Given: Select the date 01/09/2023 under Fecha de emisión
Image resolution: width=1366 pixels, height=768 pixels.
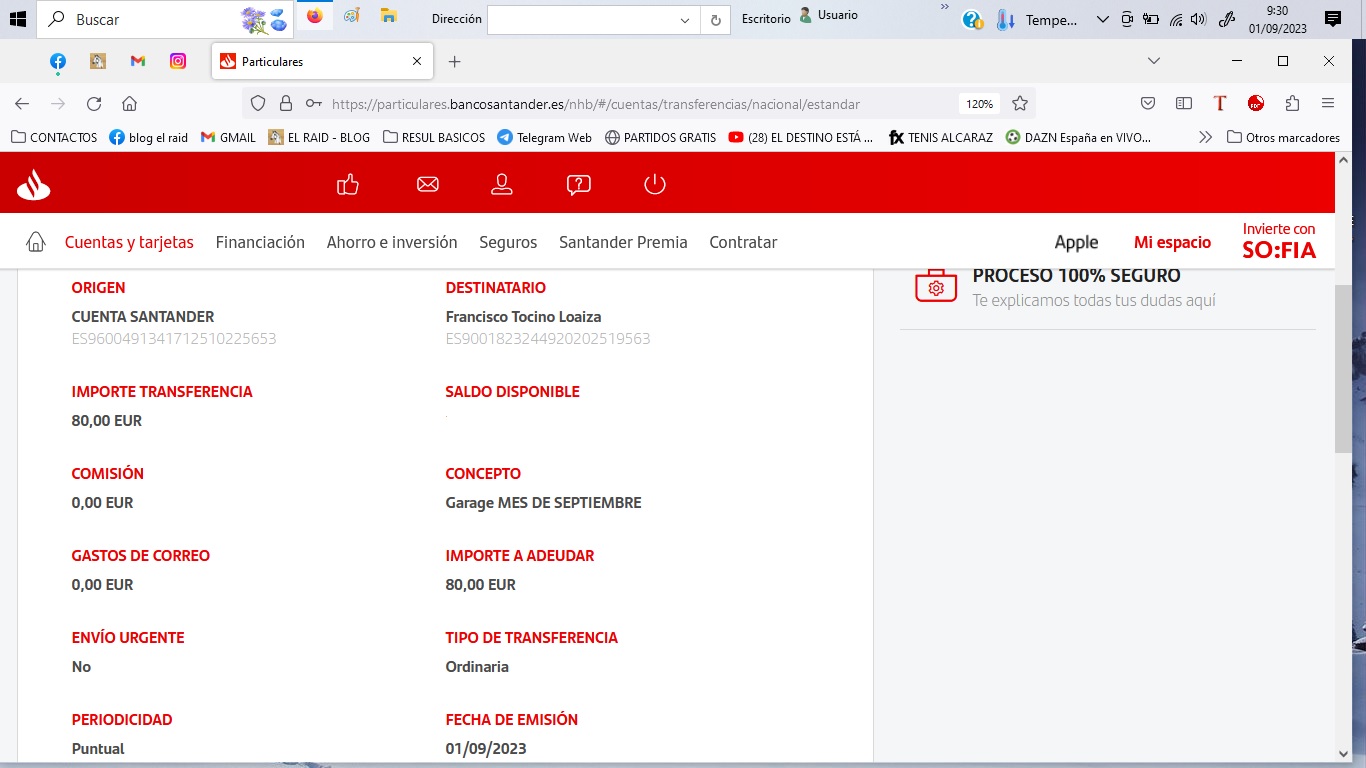Looking at the screenshot, I should coord(486,749).
